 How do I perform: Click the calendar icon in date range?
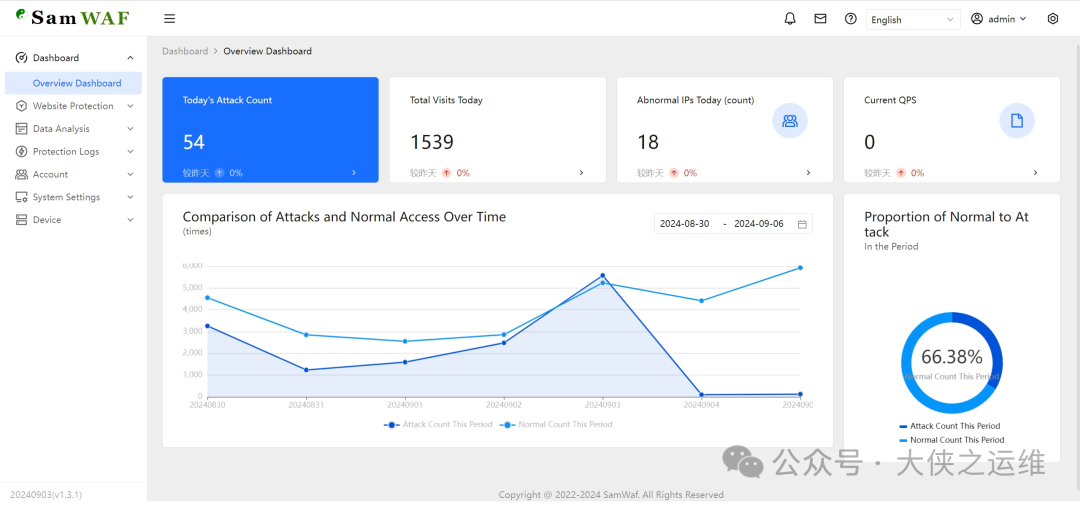point(802,224)
